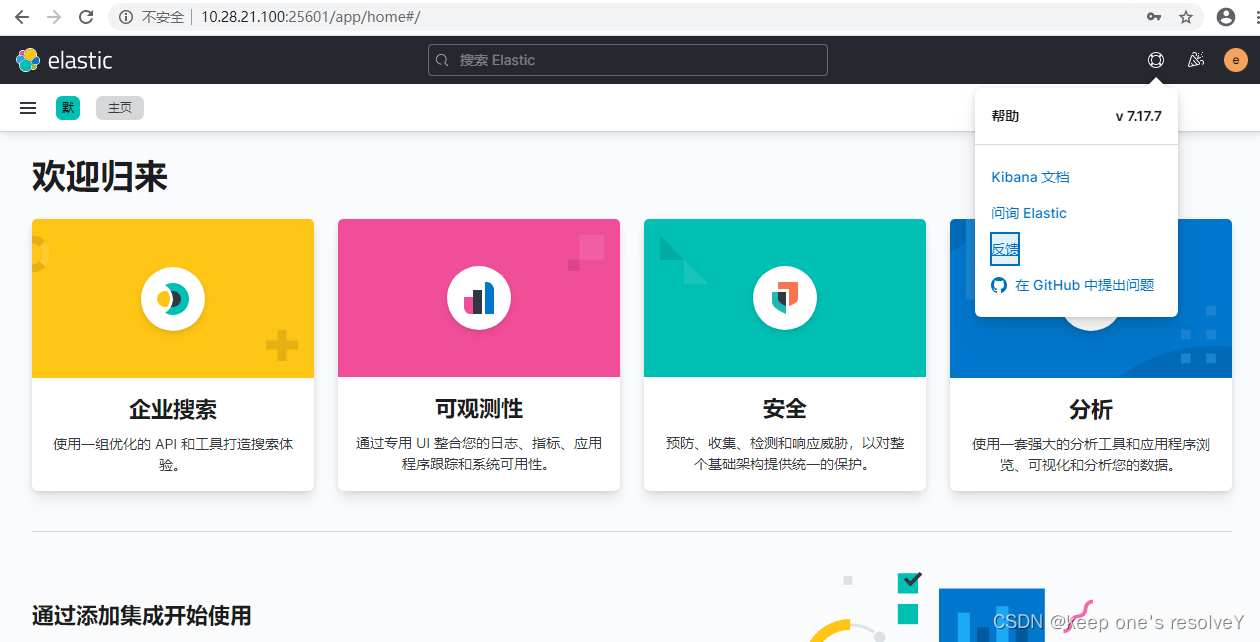Click the 分析 description text
This screenshot has height=642, width=1260.
pyautogui.click(x=1091, y=454)
